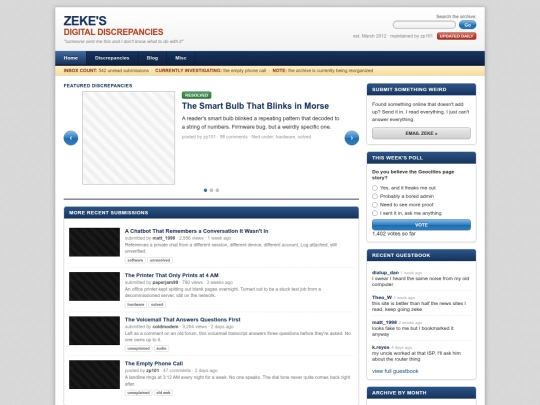Viewport: 540px width, 405px height.
Task: Open 'view full guestbook' link
Action: point(395,371)
